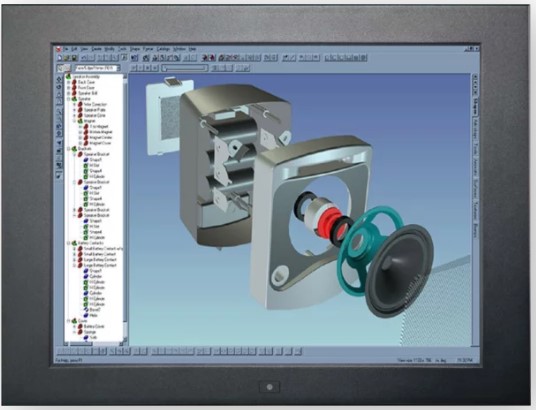Open the selection filter dropdown above the tree
The image size is (536, 410).
pyautogui.click(x=98, y=68)
